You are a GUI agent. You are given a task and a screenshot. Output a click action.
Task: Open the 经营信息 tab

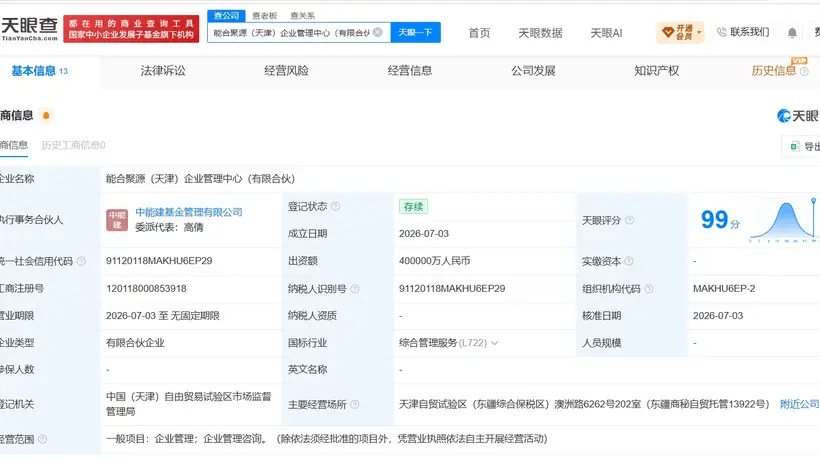[x=409, y=71]
